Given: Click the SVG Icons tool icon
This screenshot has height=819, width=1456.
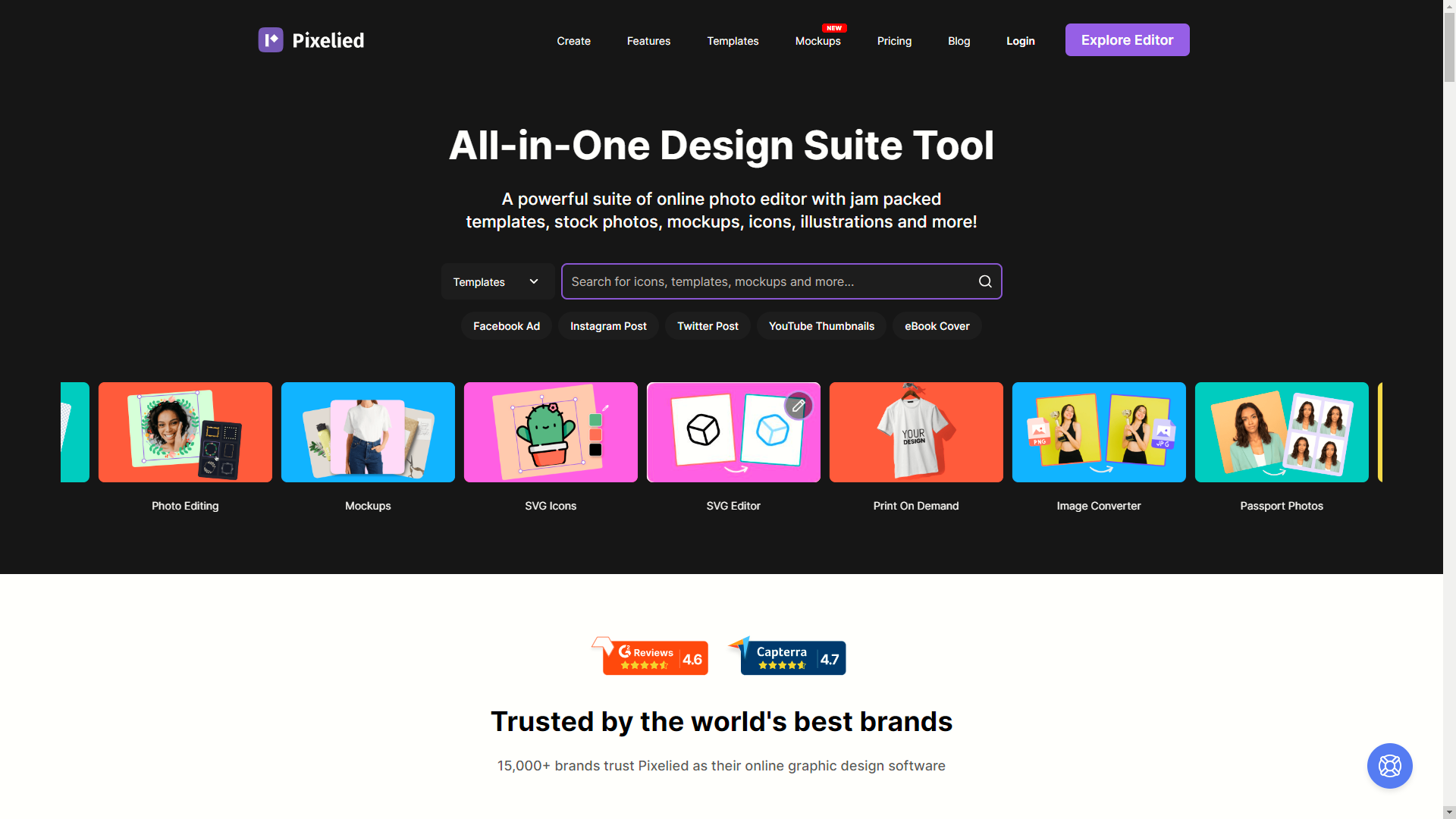Looking at the screenshot, I should pos(550,432).
